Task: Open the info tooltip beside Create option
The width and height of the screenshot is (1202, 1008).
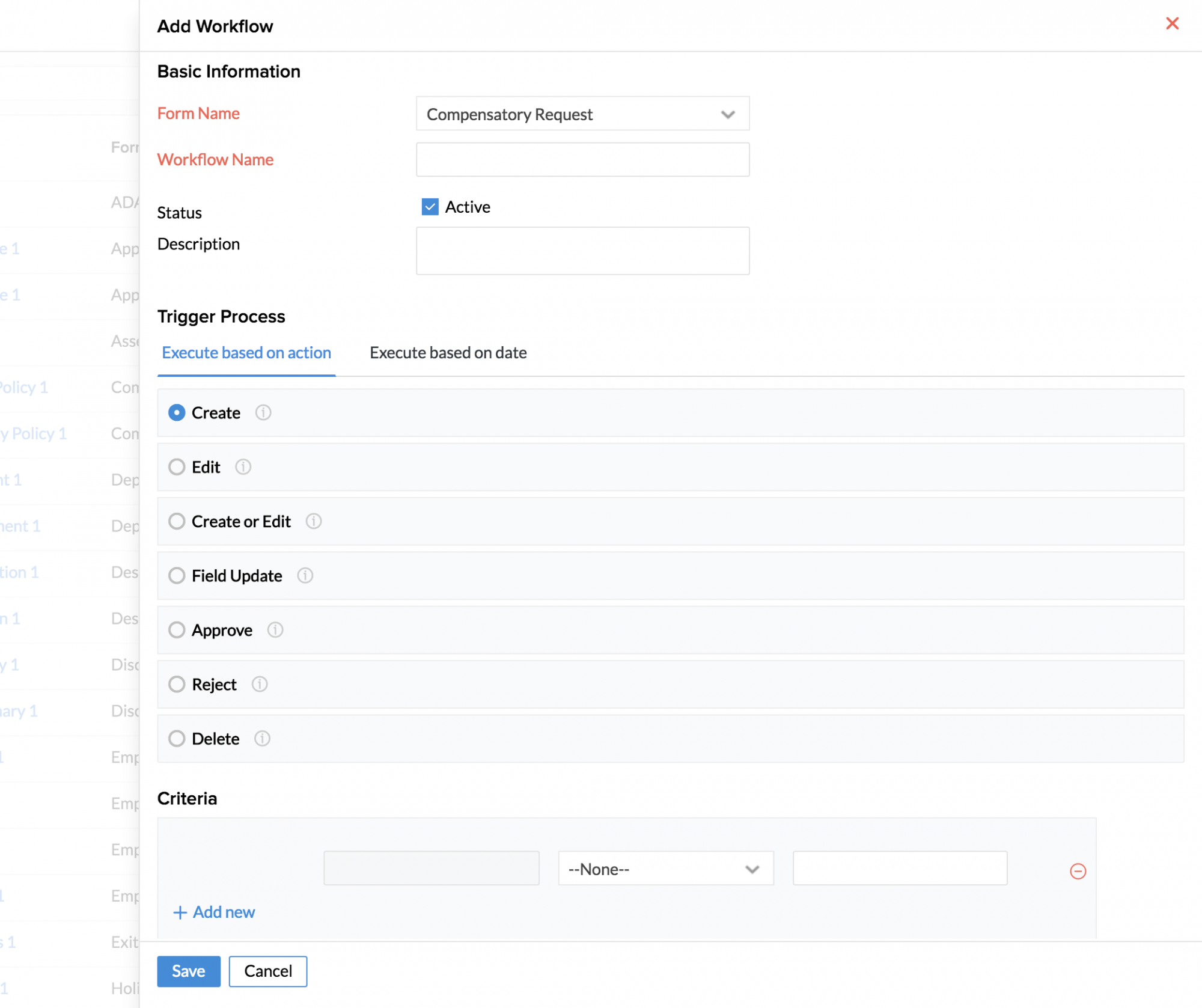Action: point(263,412)
